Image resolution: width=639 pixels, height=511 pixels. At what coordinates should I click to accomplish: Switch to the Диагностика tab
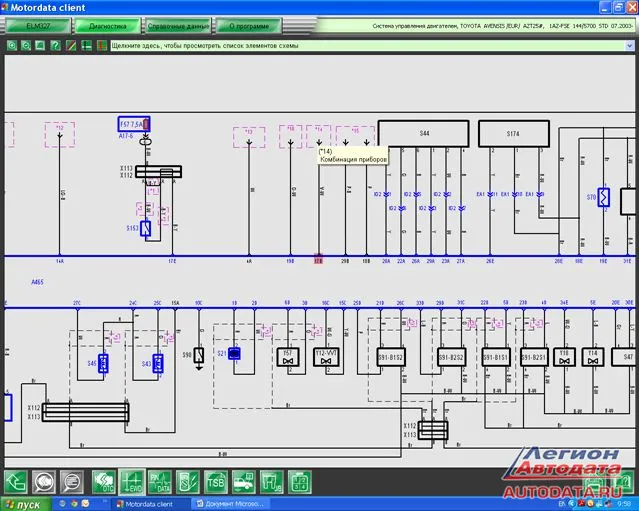click(x=108, y=26)
